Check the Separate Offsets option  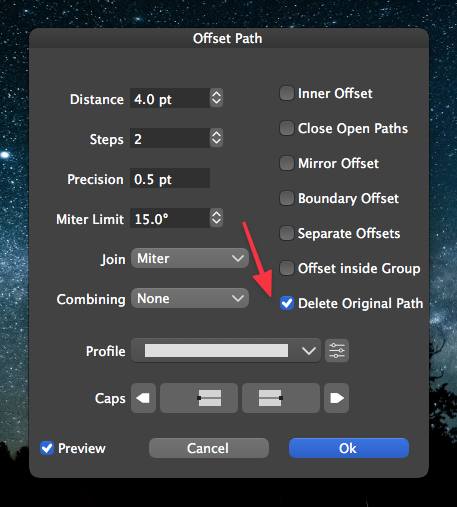click(x=287, y=233)
